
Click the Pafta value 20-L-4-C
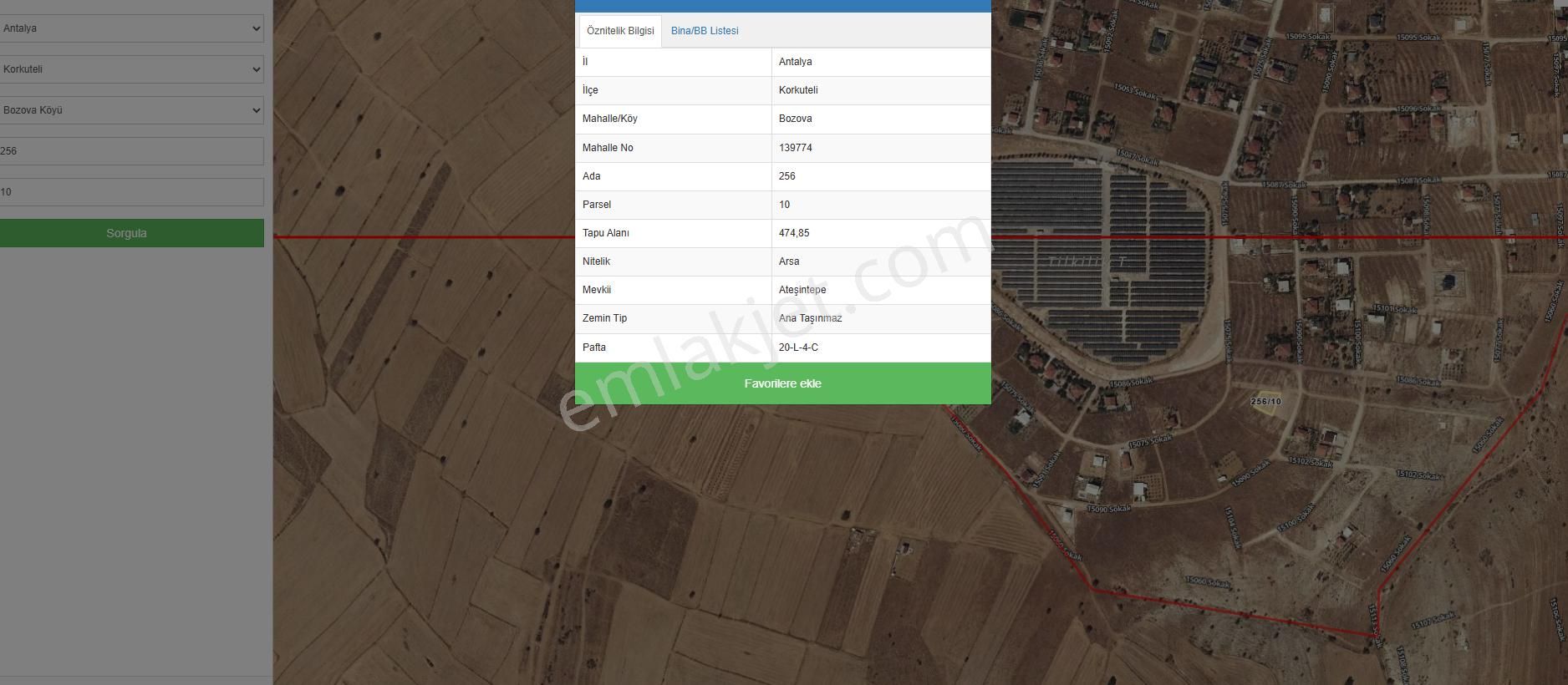coord(798,348)
